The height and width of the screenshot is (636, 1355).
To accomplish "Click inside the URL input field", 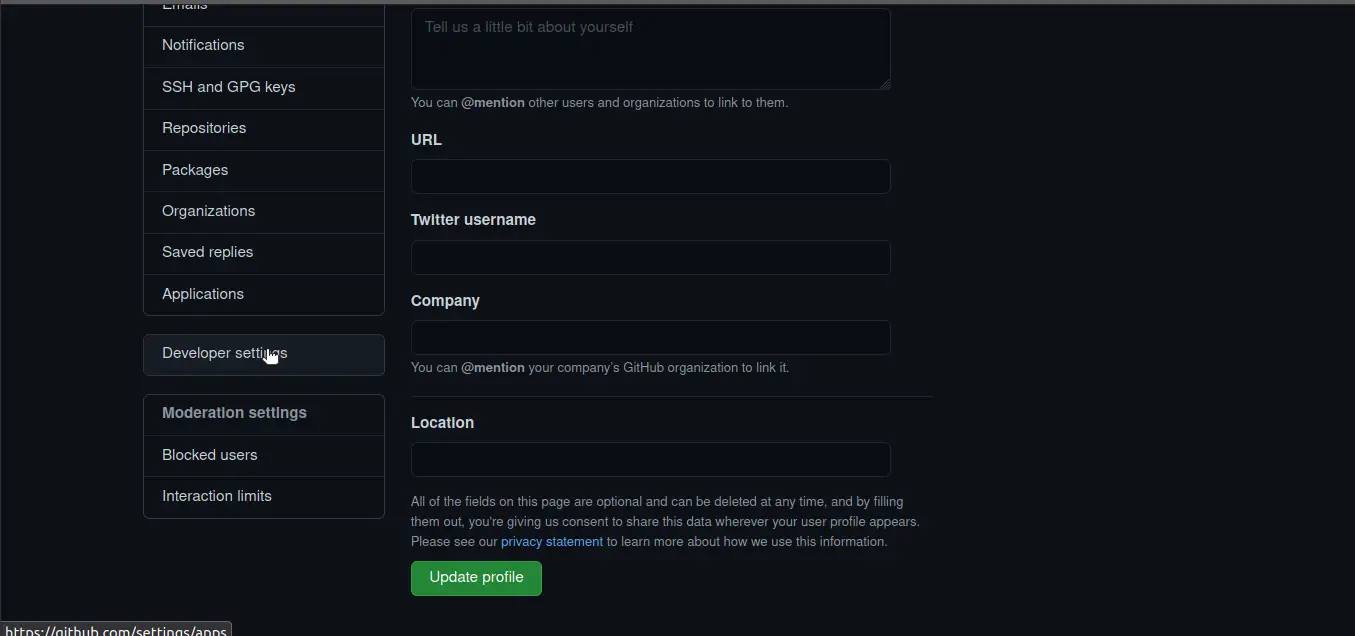I will pos(649,176).
